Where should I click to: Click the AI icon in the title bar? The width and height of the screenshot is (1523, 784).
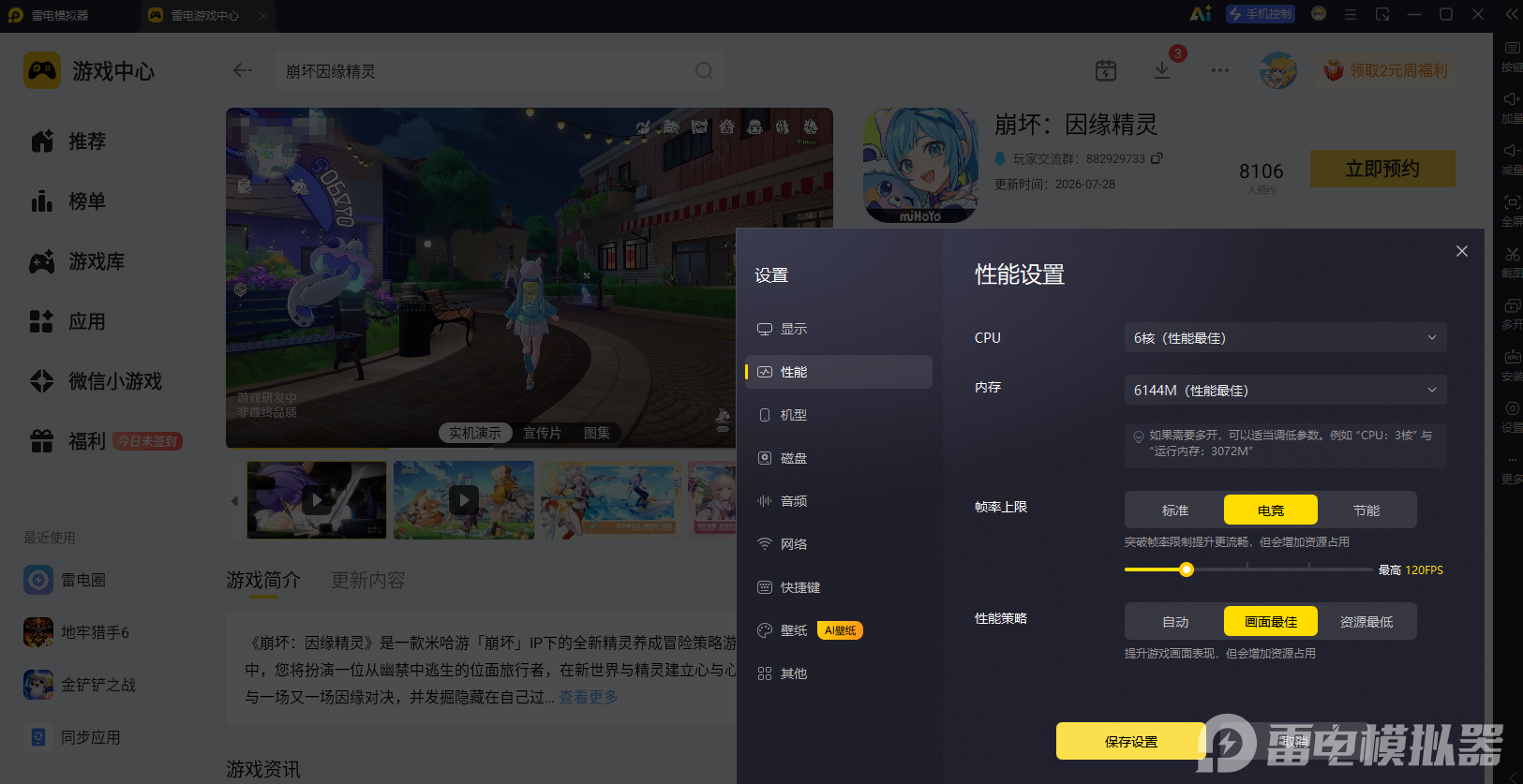[x=1201, y=14]
